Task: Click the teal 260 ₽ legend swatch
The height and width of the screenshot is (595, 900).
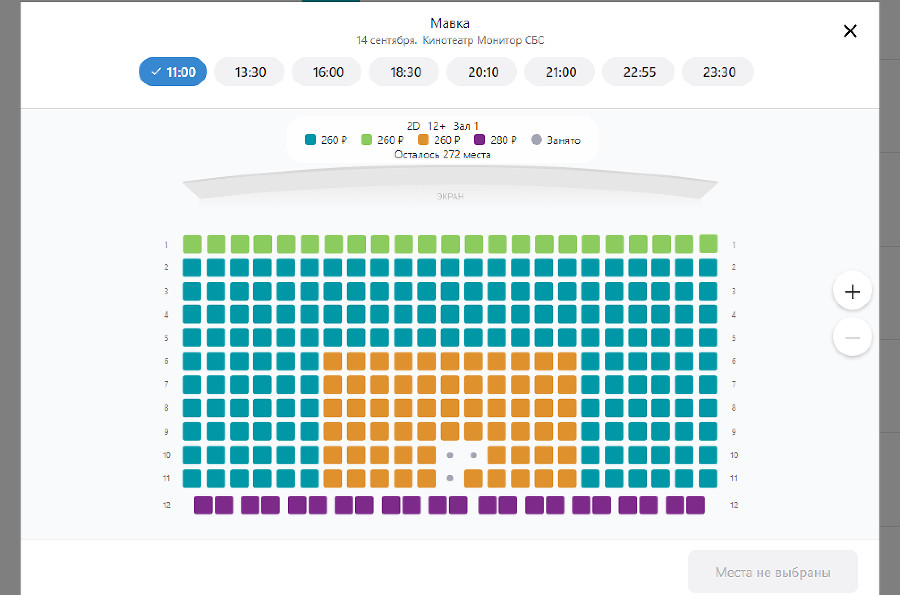Action: 311,140
